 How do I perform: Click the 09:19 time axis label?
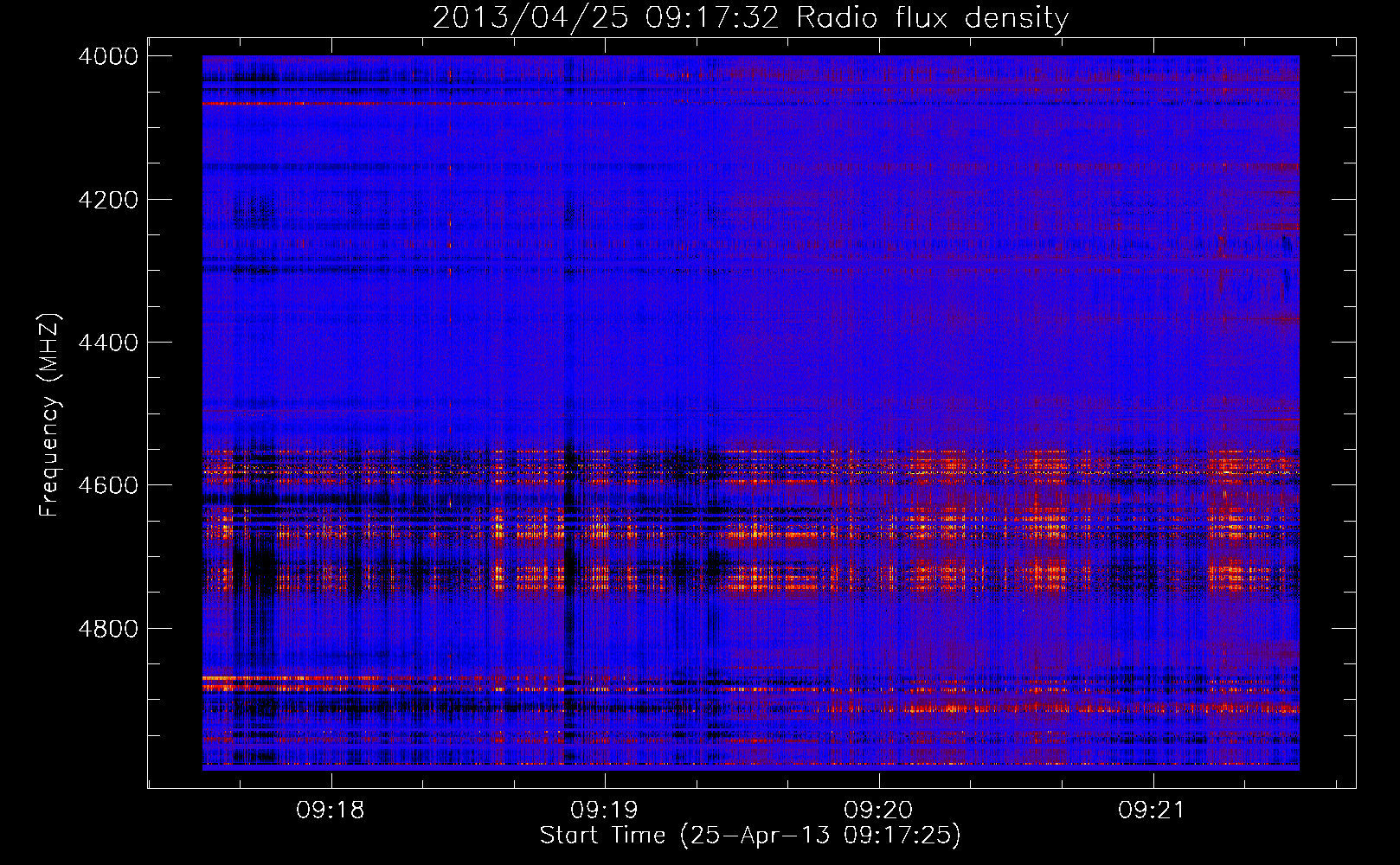tap(604, 811)
